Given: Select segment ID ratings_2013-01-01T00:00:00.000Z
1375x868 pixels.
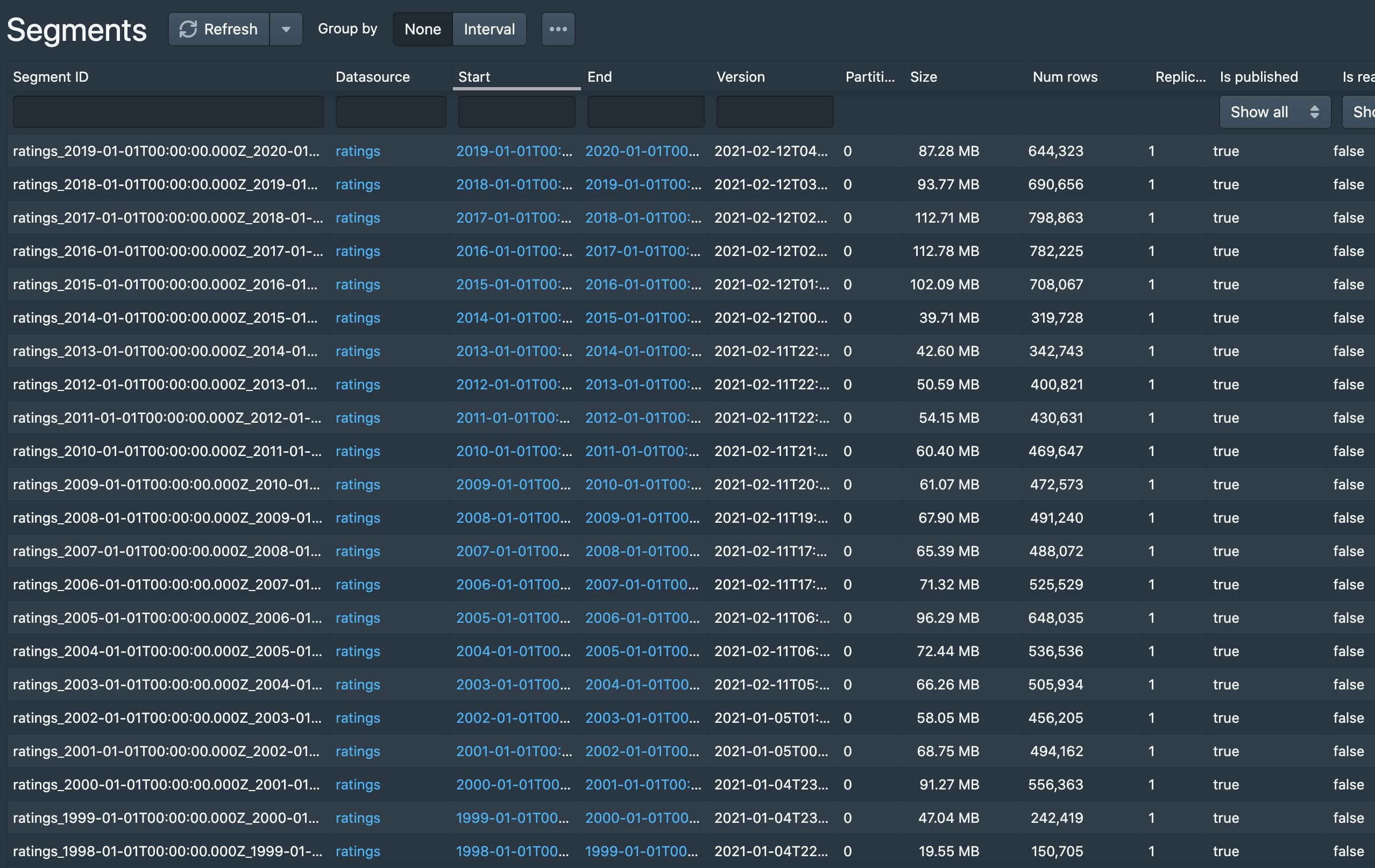Looking at the screenshot, I should click(x=165, y=351).
